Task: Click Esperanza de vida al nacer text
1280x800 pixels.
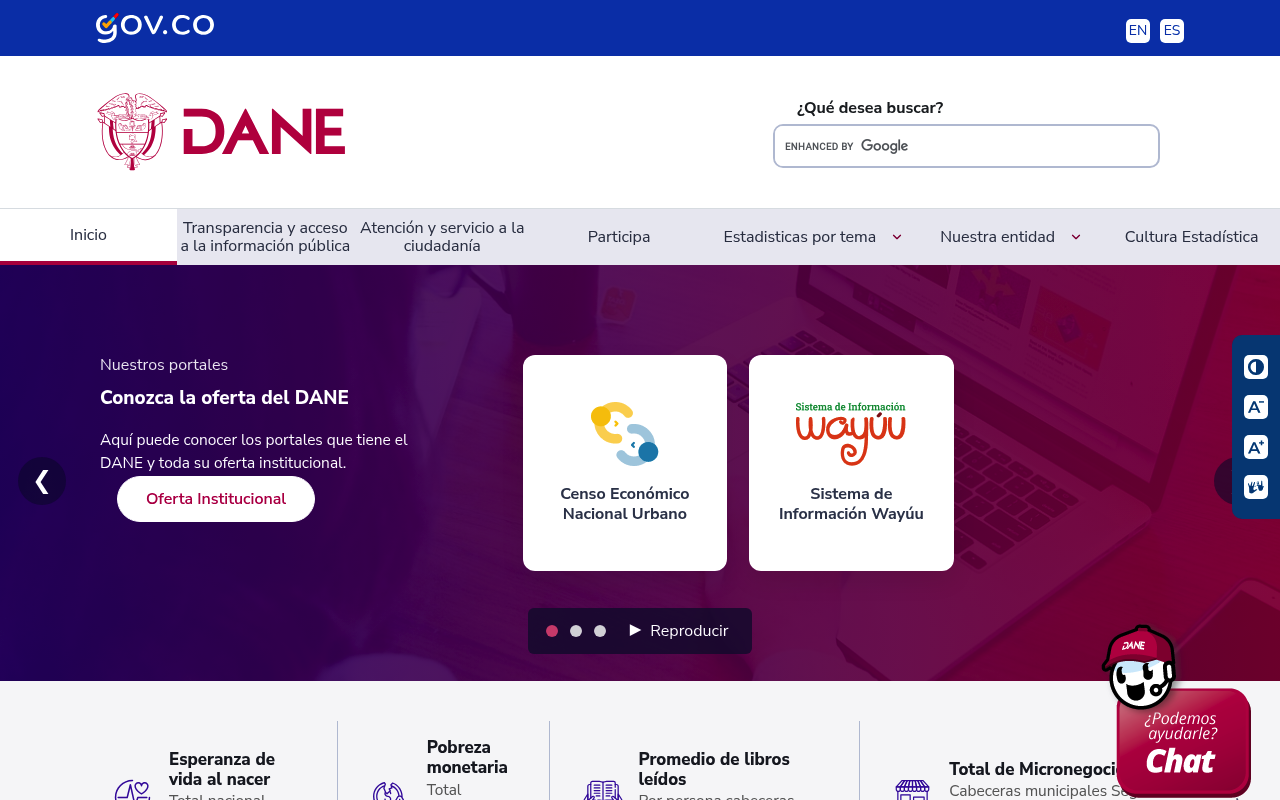Action: tap(222, 769)
